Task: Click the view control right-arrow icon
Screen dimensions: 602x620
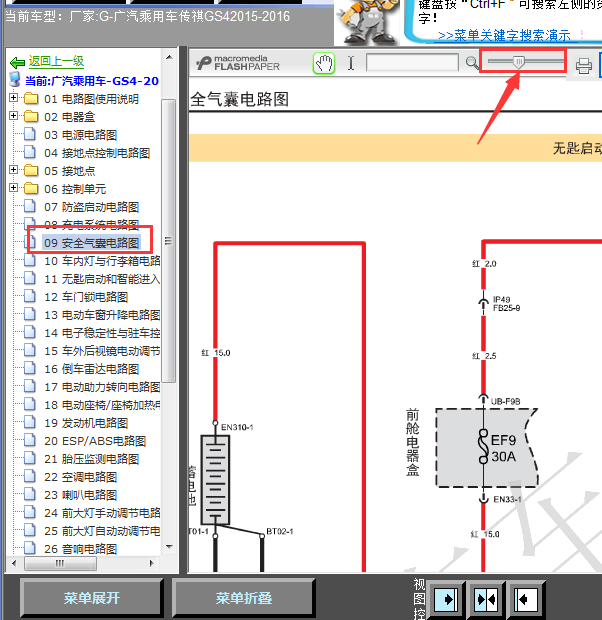Action: click(447, 599)
